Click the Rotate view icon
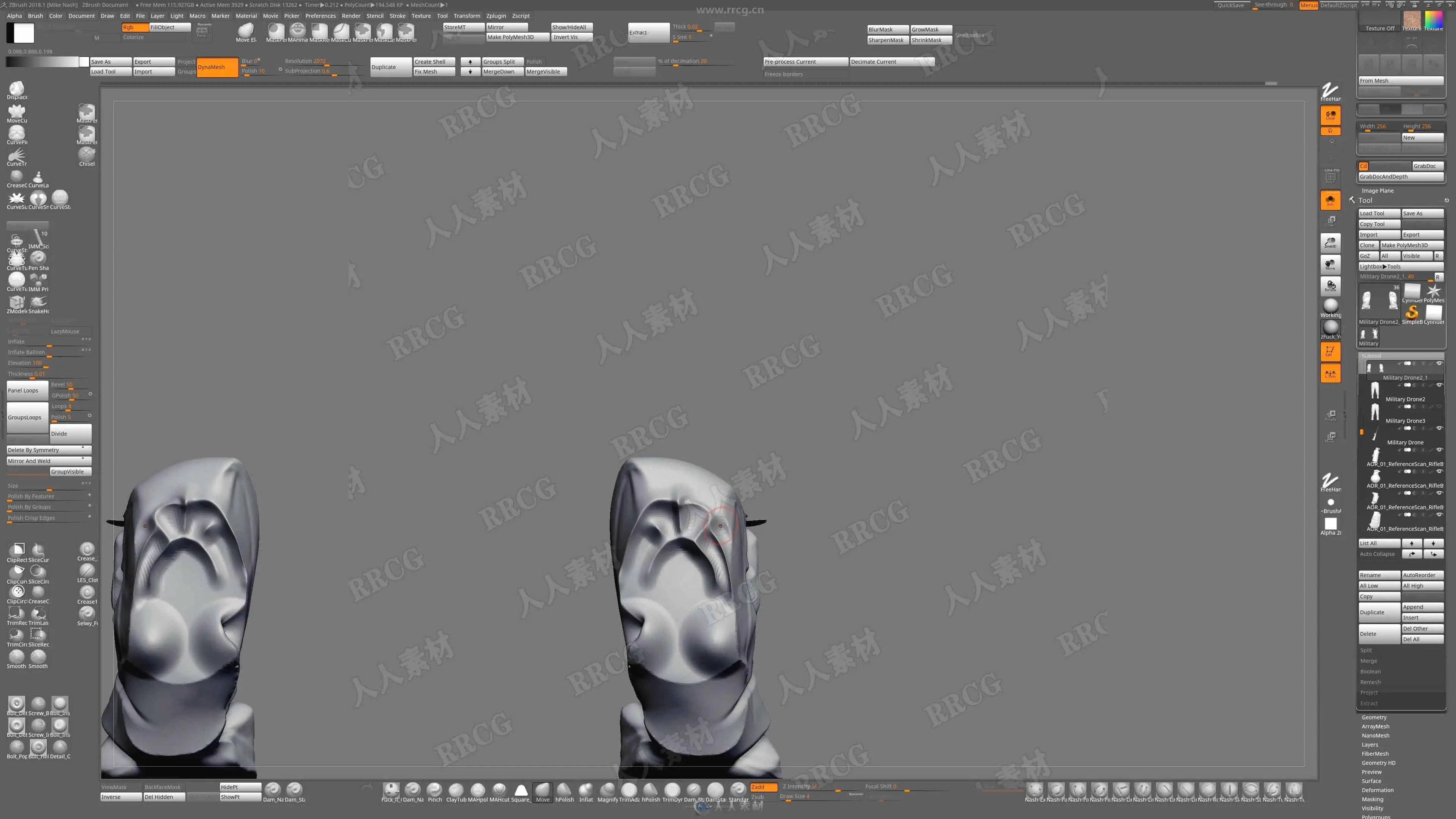 click(x=1330, y=286)
